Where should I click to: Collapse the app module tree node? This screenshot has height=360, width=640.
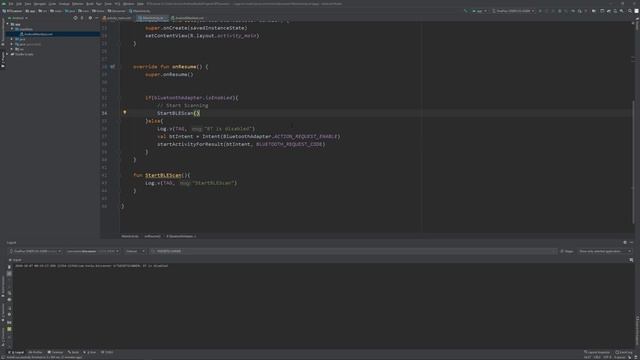tap(7, 24)
